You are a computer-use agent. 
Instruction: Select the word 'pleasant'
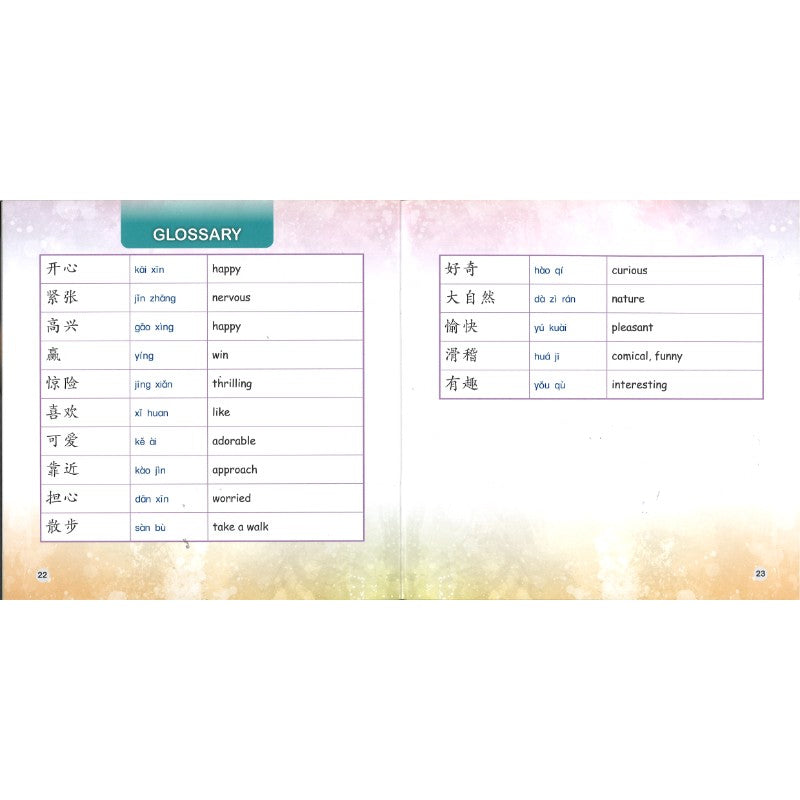coord(632,328)
